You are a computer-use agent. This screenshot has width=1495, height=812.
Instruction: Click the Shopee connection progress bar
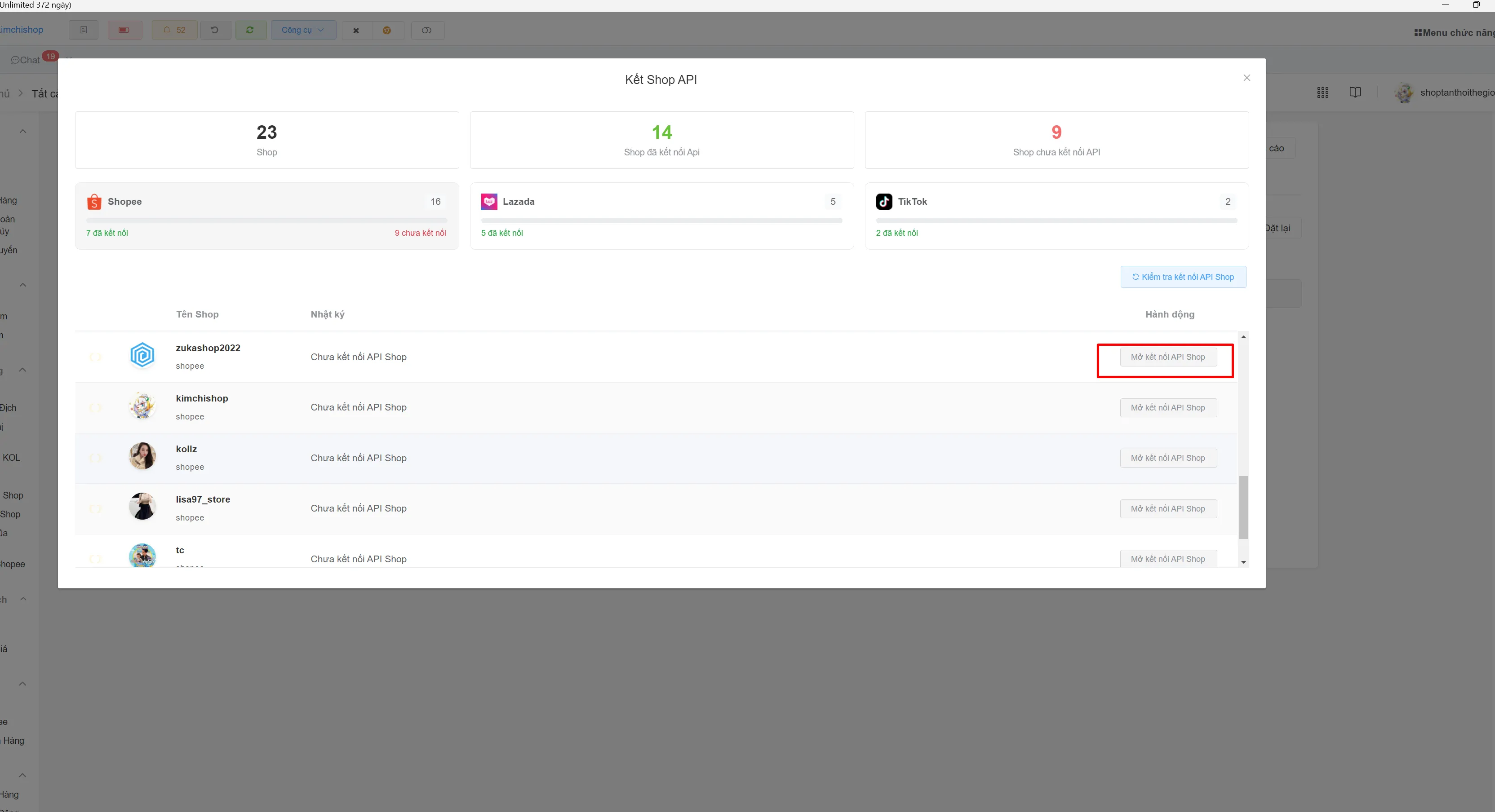(267, 221)
